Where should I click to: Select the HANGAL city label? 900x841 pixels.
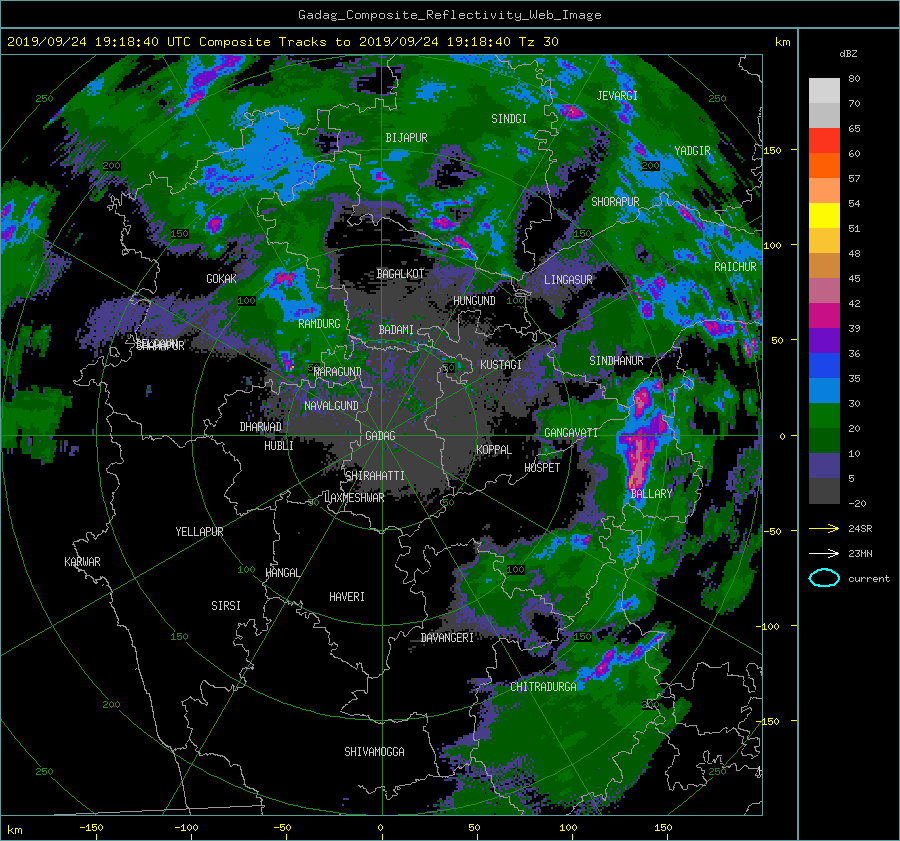pyautogui.click(x=282, y=572)
